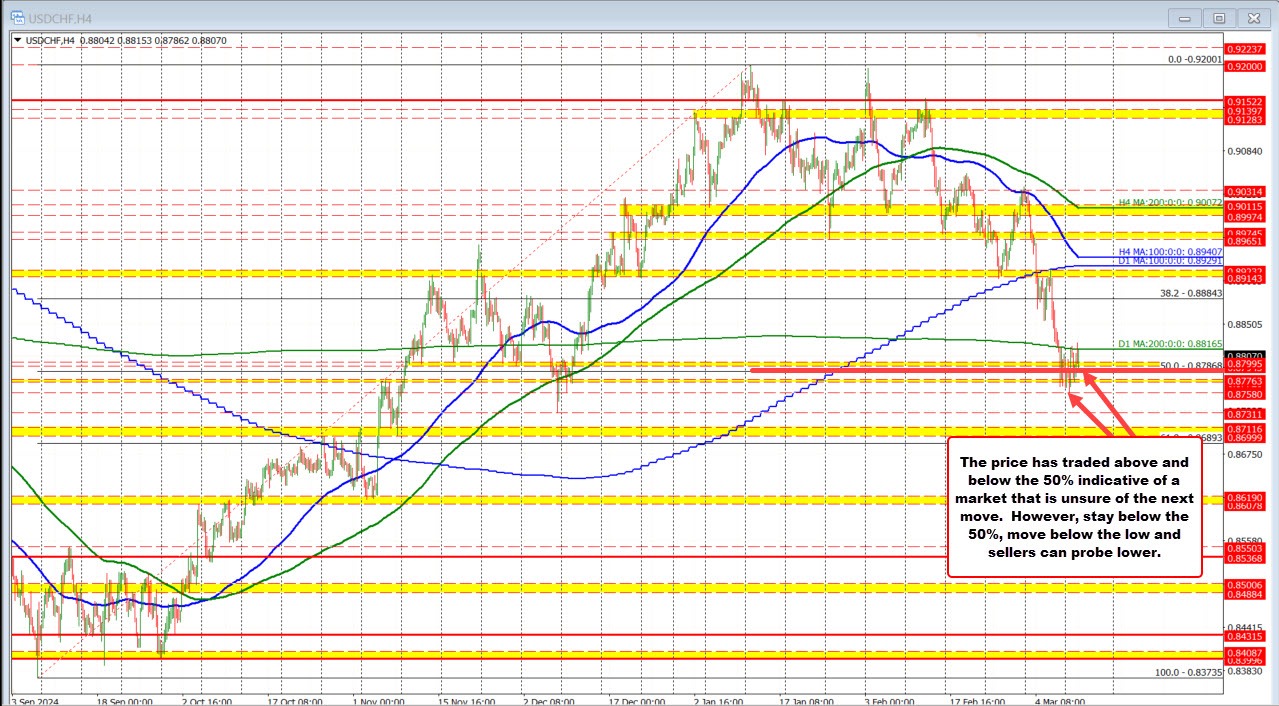
Task: Select the red annotation text box
Action: click(x=1074, y=506)
